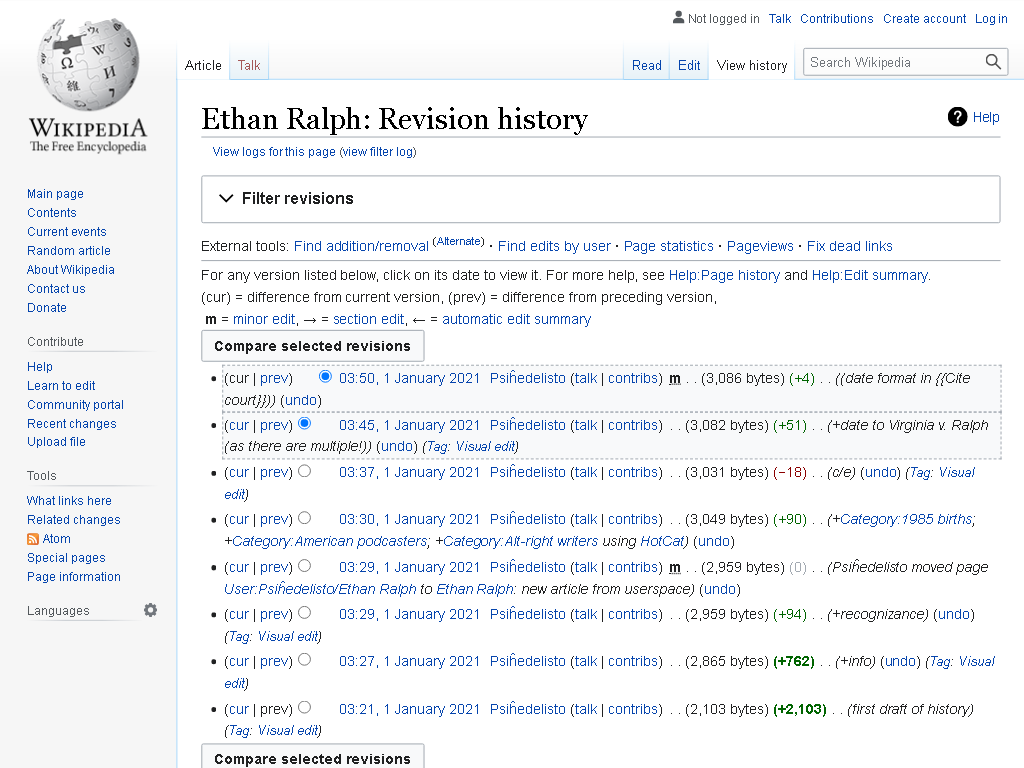The width and height of the screenshot is (1024, 768).
Task: Select the radio button for 03:21 revision
Action: click(x=304, y=707)
